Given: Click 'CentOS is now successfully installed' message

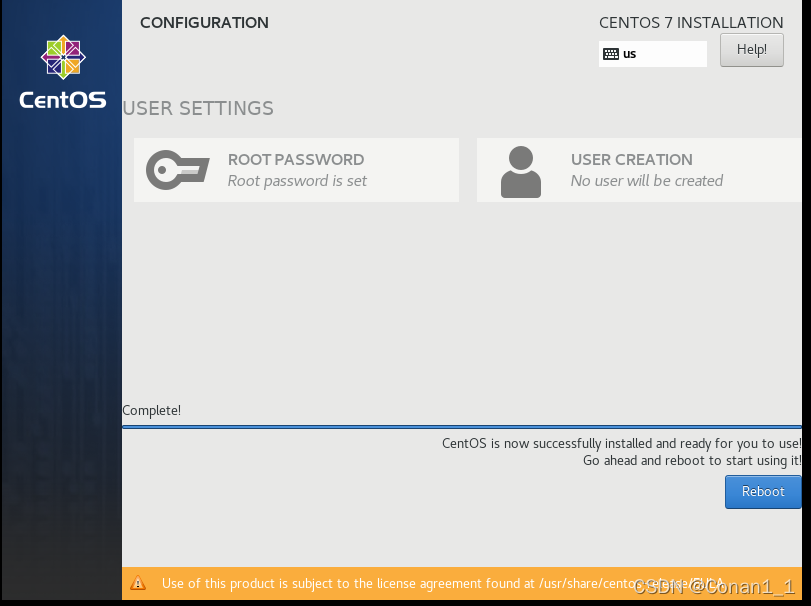Looking at the screenshot, I should (622, 444).
